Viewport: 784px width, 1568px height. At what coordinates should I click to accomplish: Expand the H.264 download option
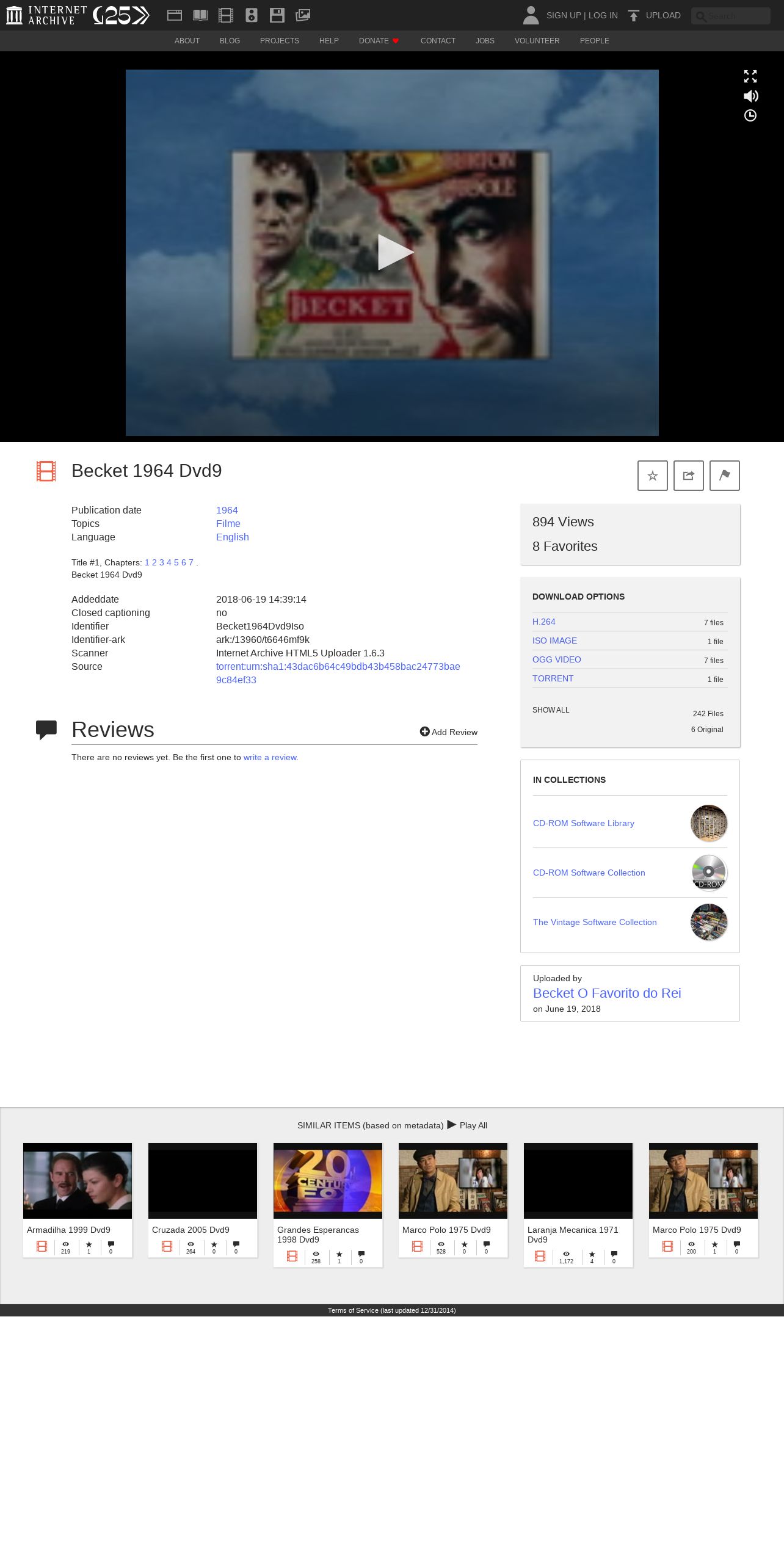coord(544,622)
